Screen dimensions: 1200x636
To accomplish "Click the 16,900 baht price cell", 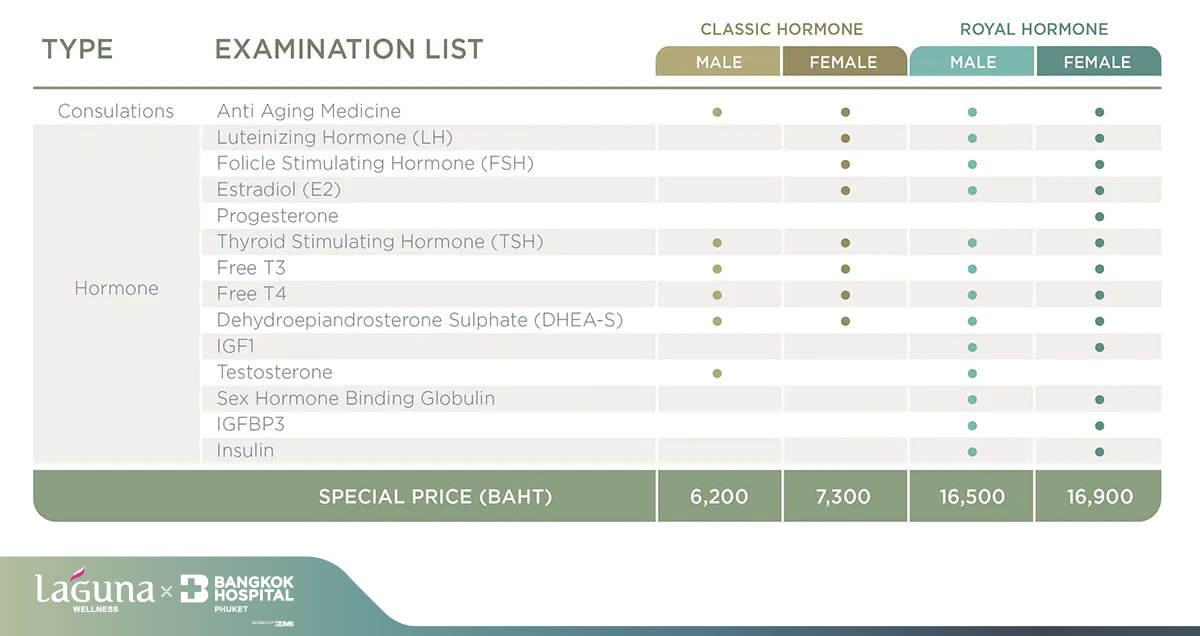I will (1099, 496).
